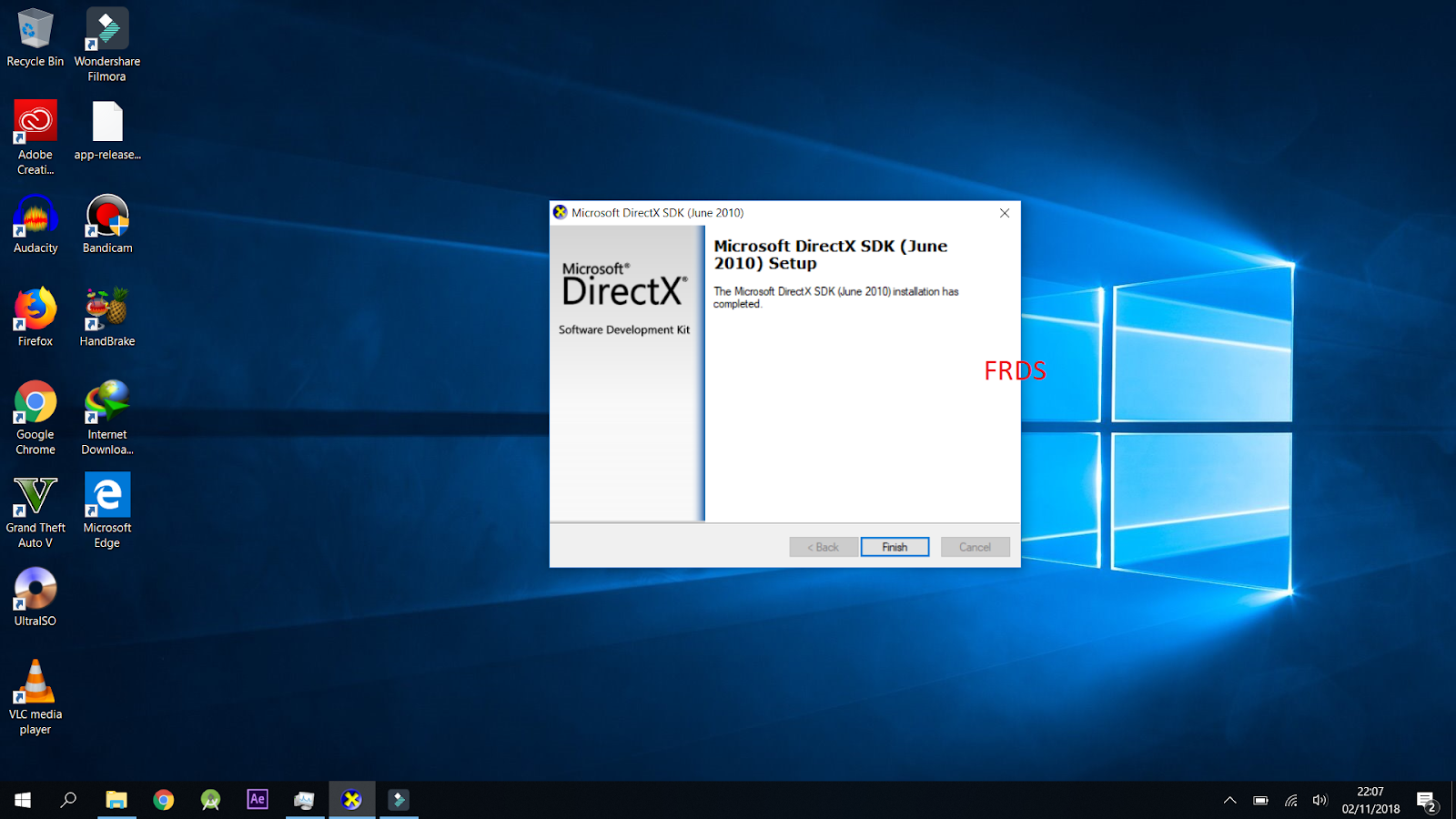Click the greyed-out Back button
1456x819 pixels.
[x=823, y=547]
